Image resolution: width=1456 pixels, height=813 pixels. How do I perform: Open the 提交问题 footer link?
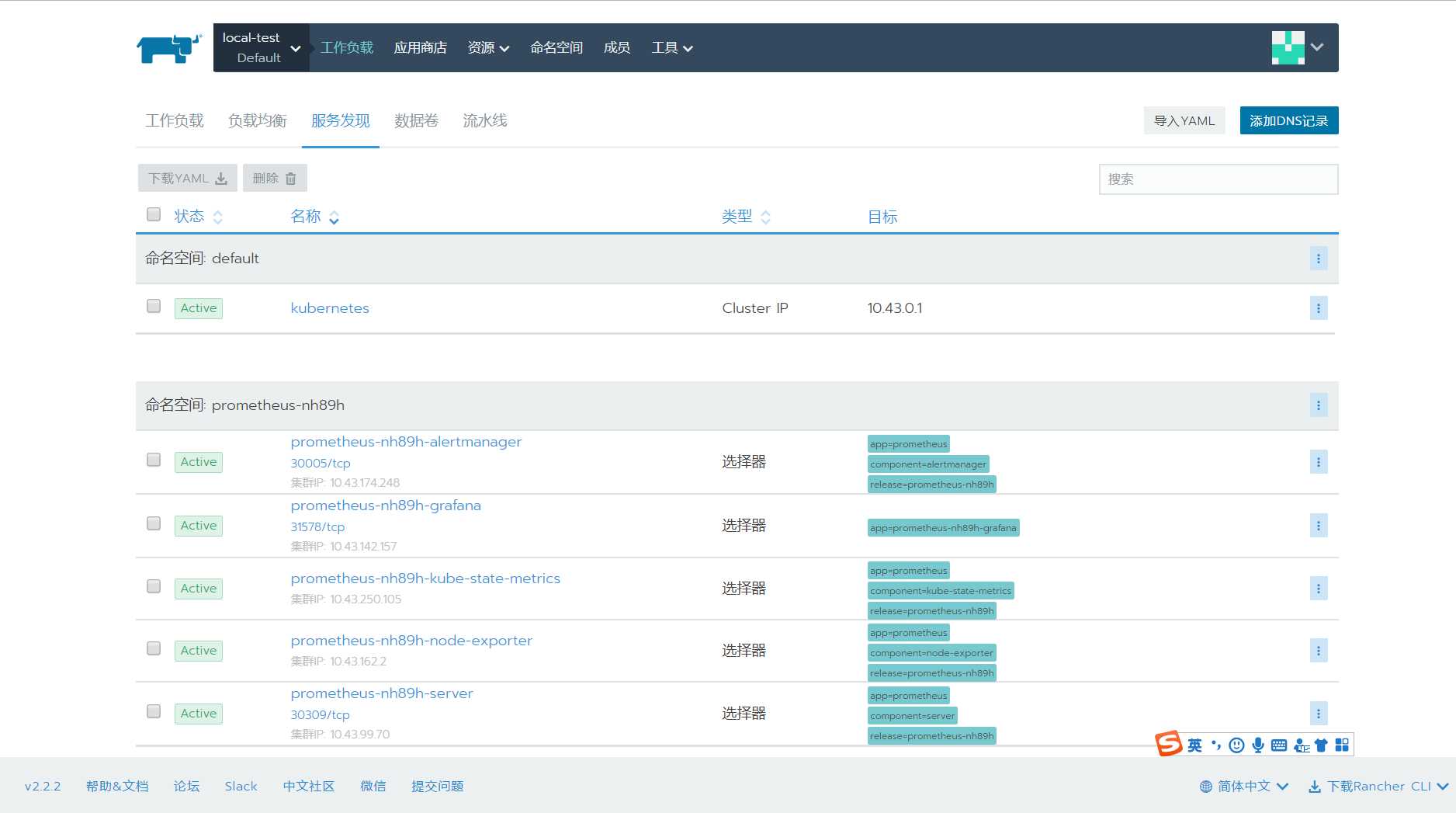(x=438, y=786)
